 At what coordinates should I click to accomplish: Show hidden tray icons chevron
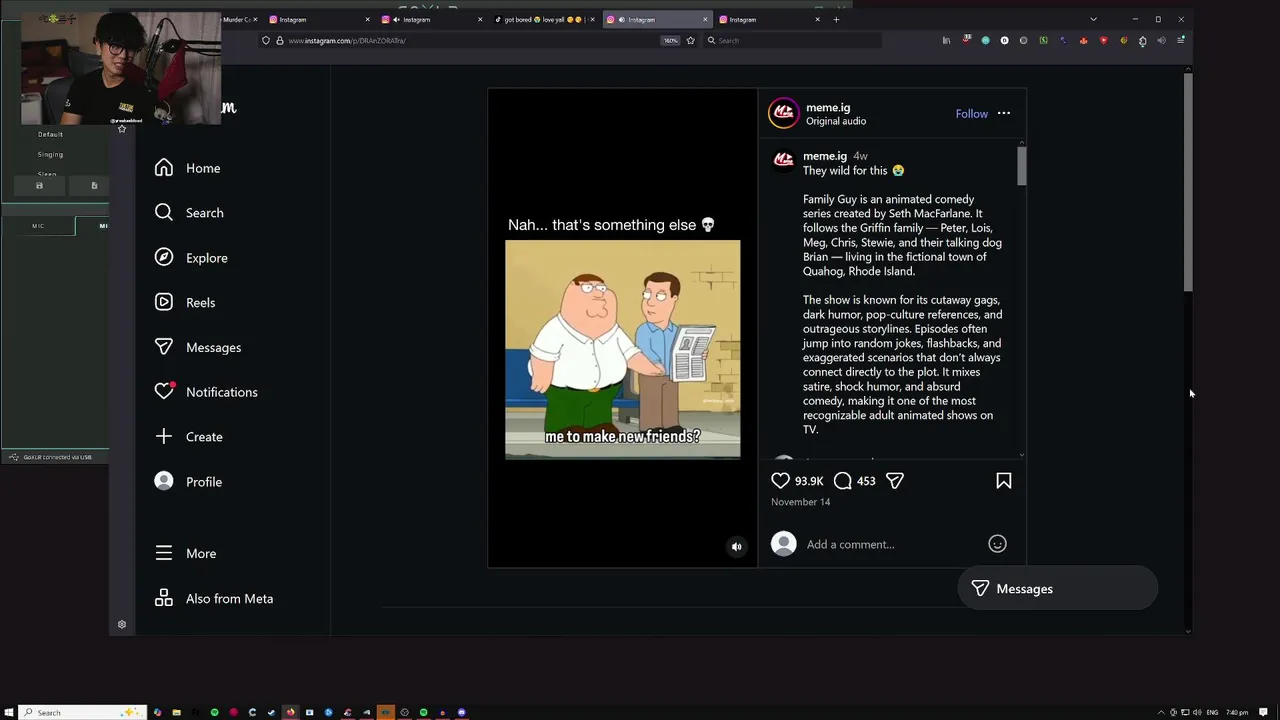(1161, 712)
